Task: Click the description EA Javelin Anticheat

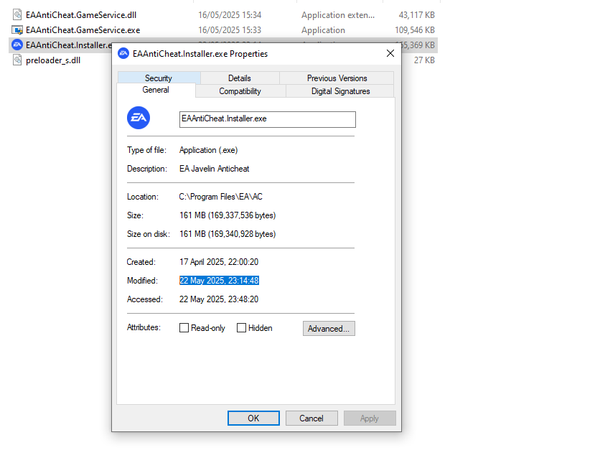Action: [x=214, y=169]
